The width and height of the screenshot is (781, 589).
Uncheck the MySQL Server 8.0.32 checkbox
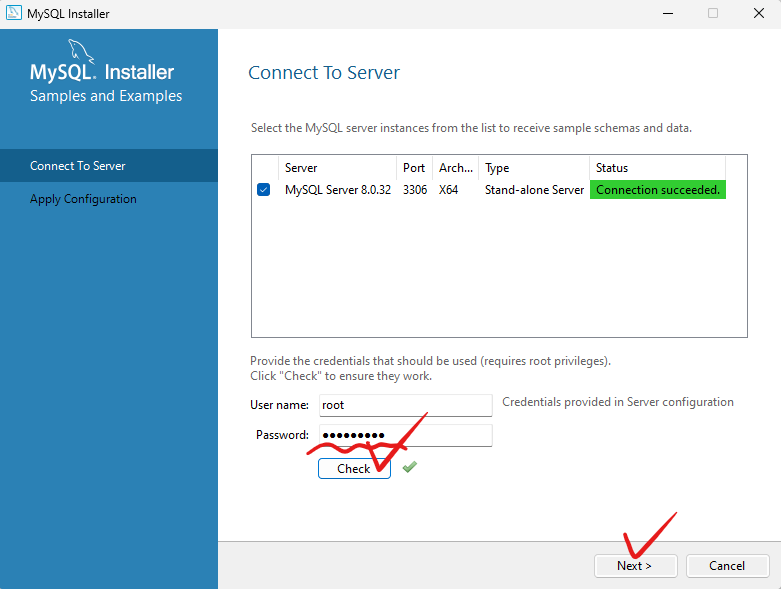click(x=263, y=190)
